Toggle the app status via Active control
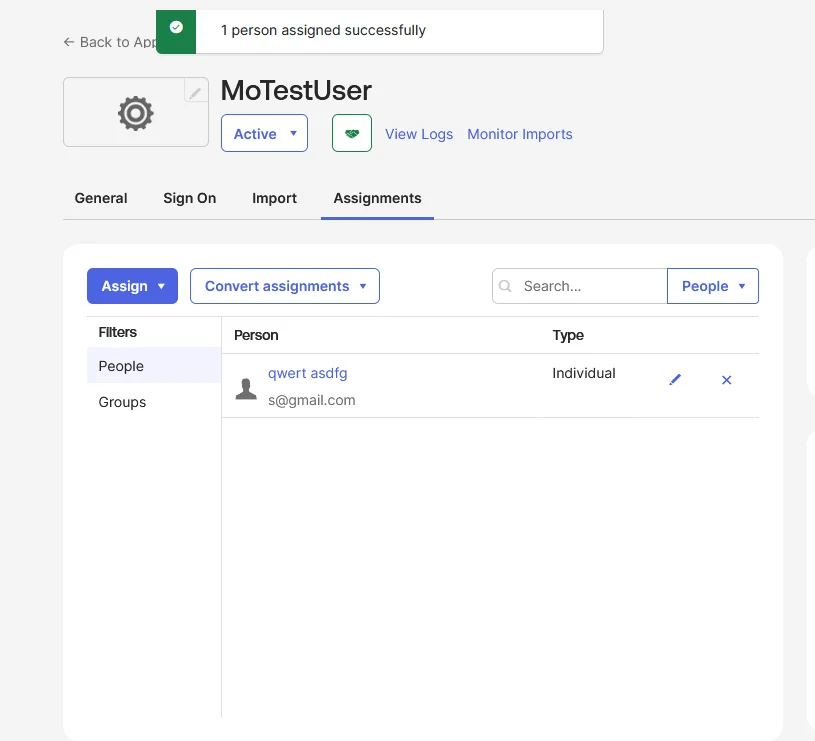The height and width of the screenshot is (741, 815). pyautogui.click(x=264, y=133)
